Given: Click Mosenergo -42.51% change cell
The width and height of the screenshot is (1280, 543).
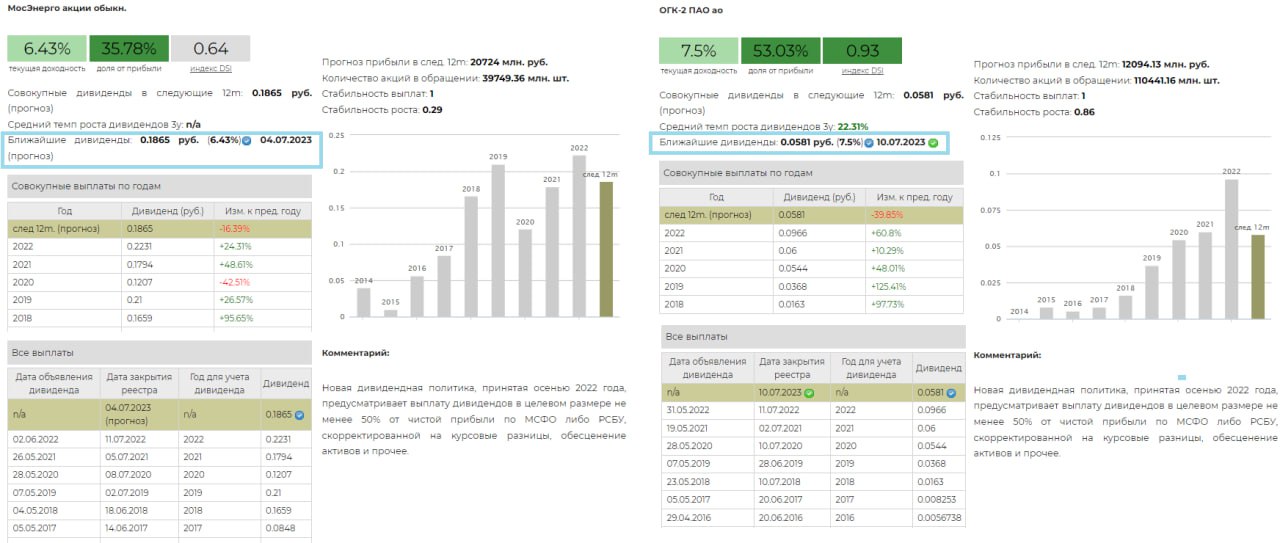Looking at the screenshot, I should [x=262, y=282].
